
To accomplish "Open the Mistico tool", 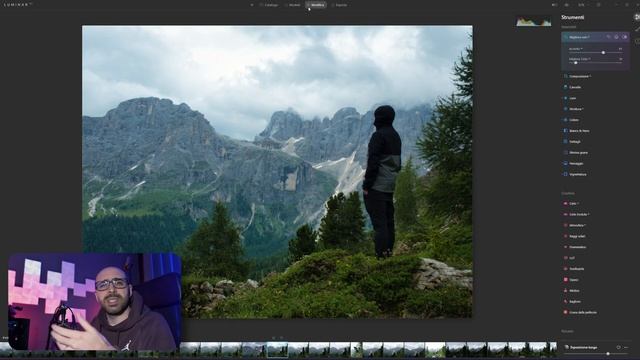I will click(x=571, y=291).
